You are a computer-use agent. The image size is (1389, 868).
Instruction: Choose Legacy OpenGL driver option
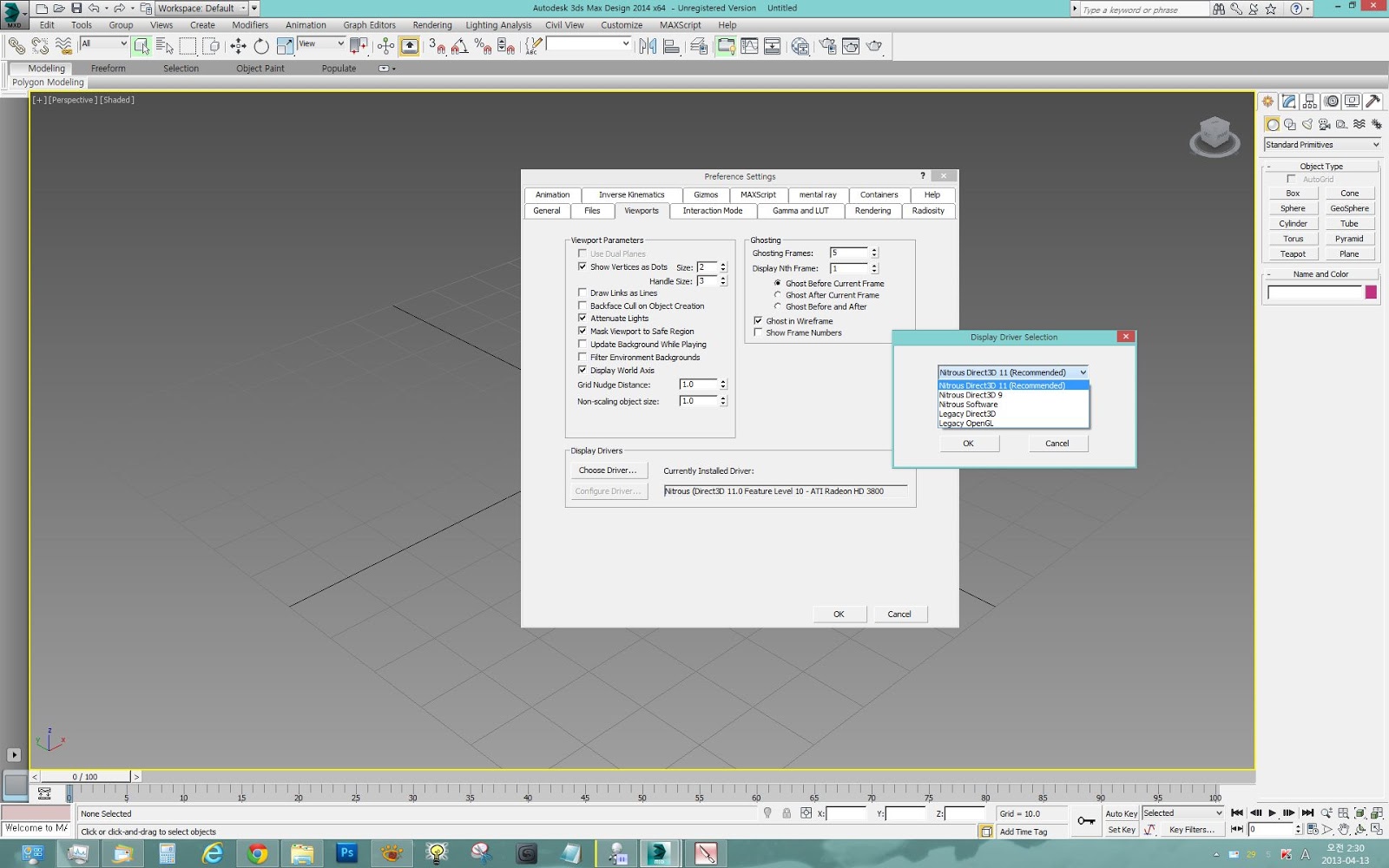1013,424
